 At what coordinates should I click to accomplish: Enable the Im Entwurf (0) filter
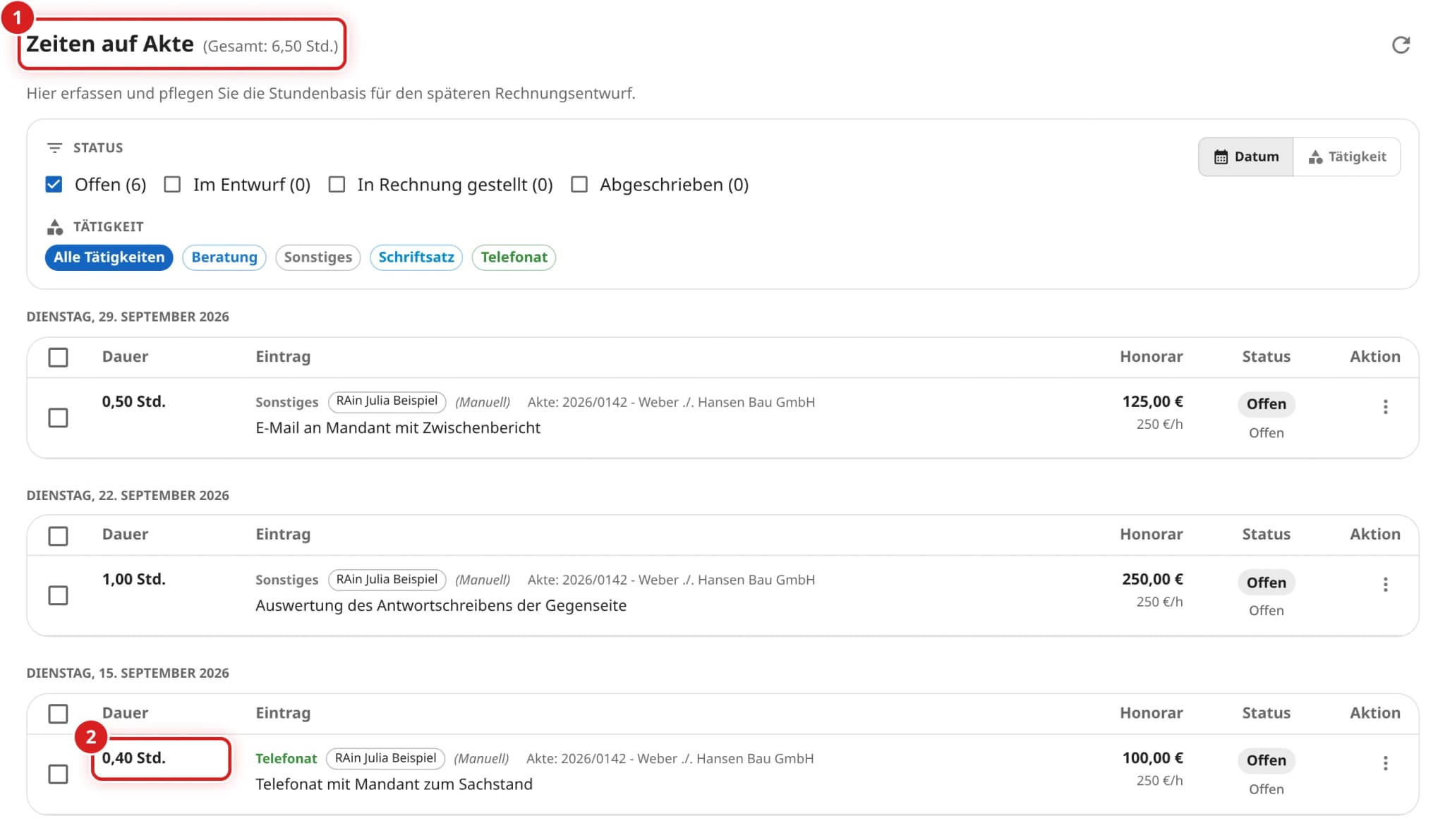pyautogui.click(x=172, y=185)
